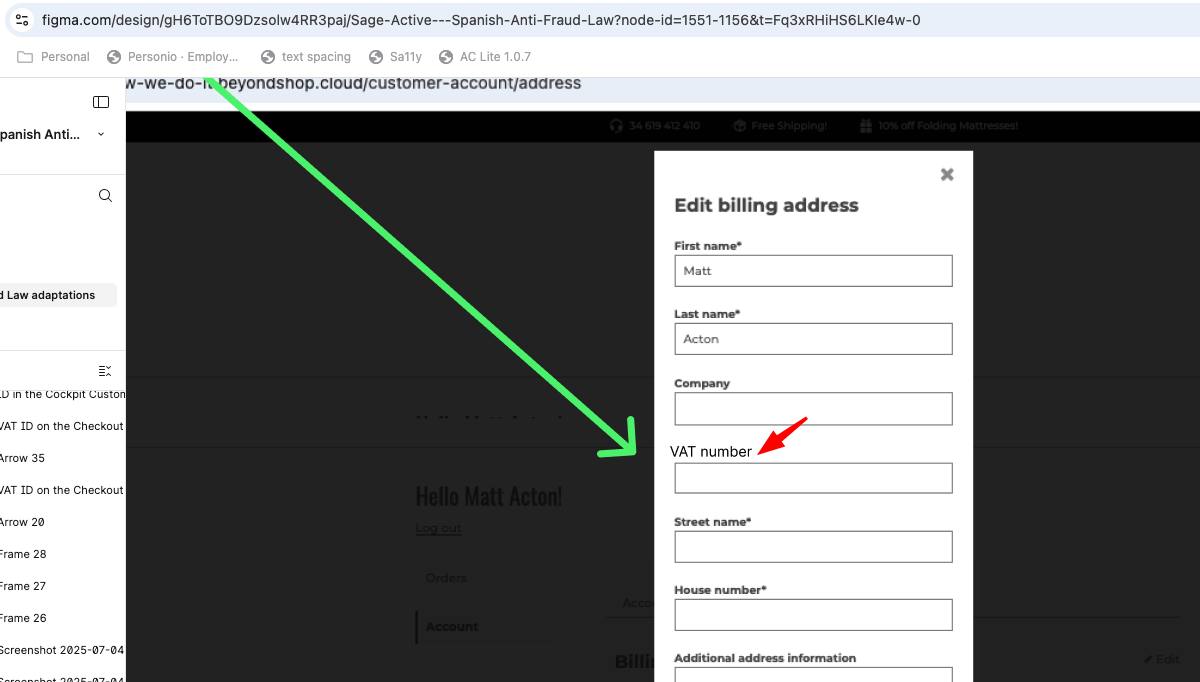The width and height of the screenshot is (1200, 682).
Task: Select the Law adaptations page
Action: pyautogui.click(x=50, y=295)
